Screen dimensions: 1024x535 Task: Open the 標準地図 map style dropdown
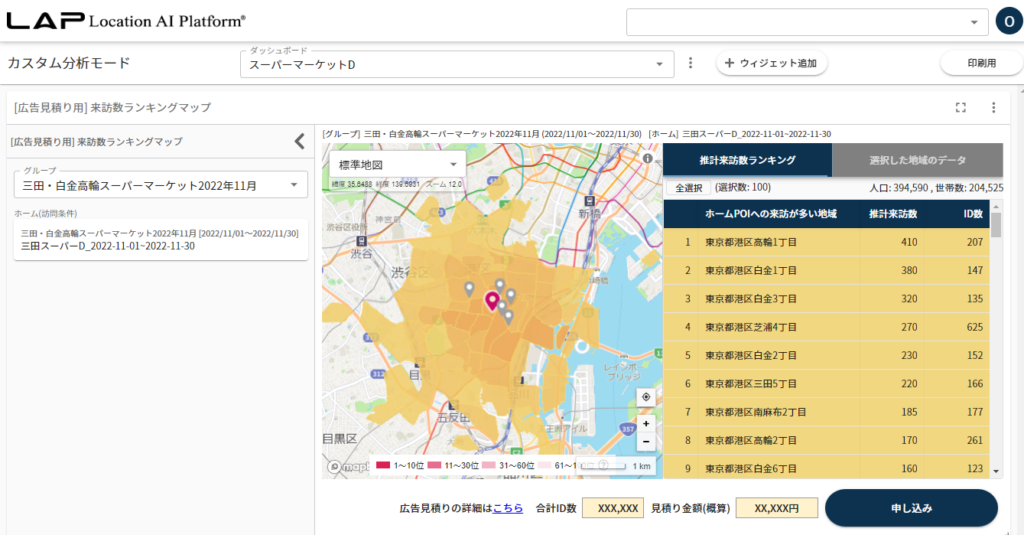click(x=397, y=164)
